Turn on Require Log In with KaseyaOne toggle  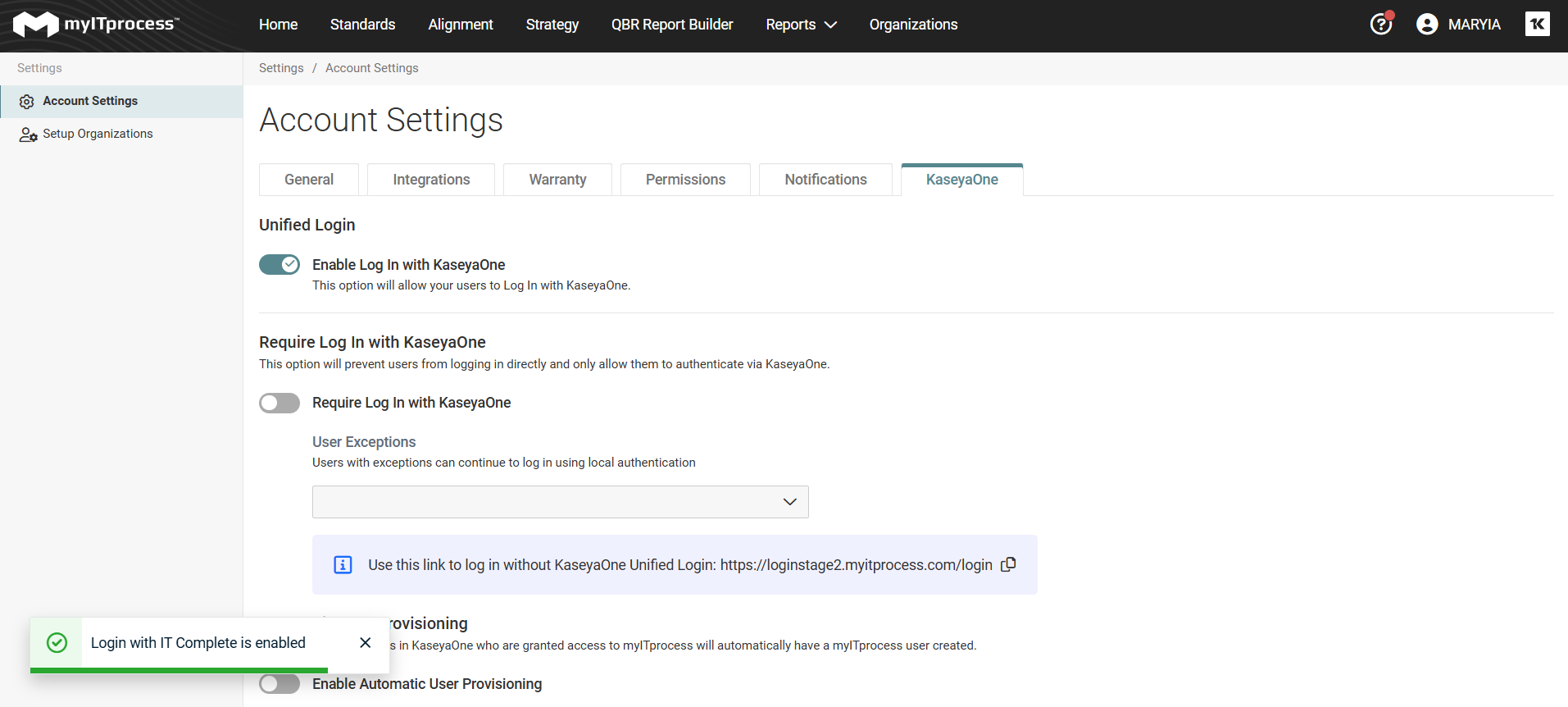pyautogui.click(x=280, y=403)
